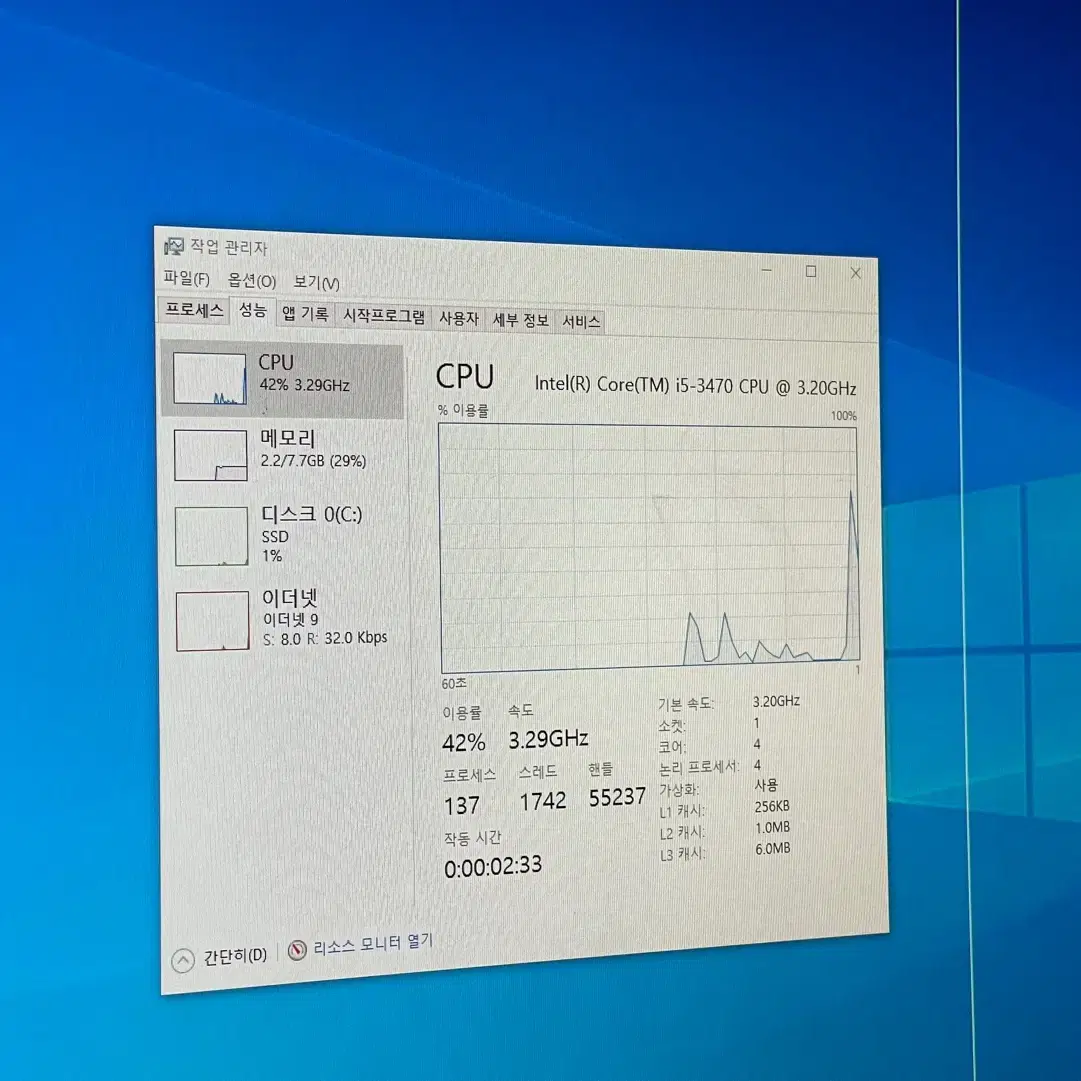1081x1081 pixels.
Task: Click the 작업 관리자 window title text
Action: [228, 247]
